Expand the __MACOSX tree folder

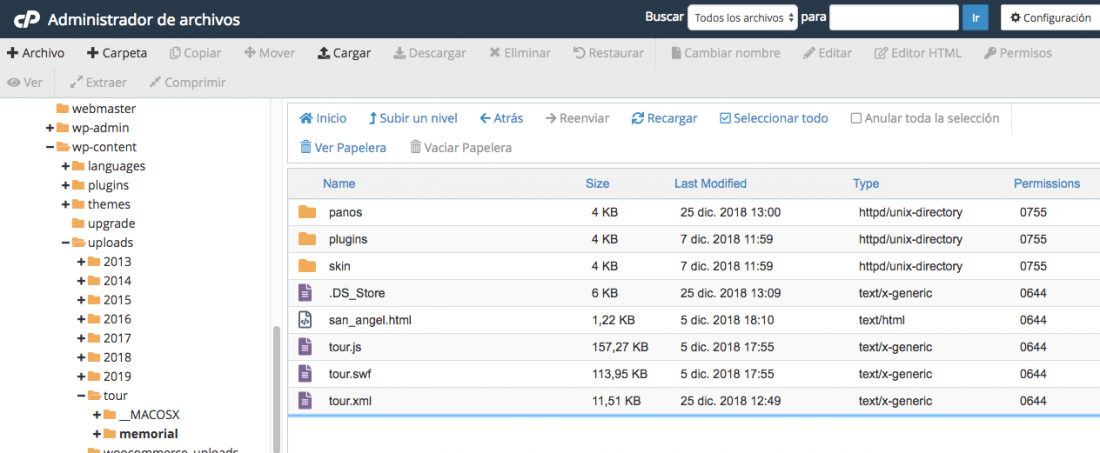97,414
